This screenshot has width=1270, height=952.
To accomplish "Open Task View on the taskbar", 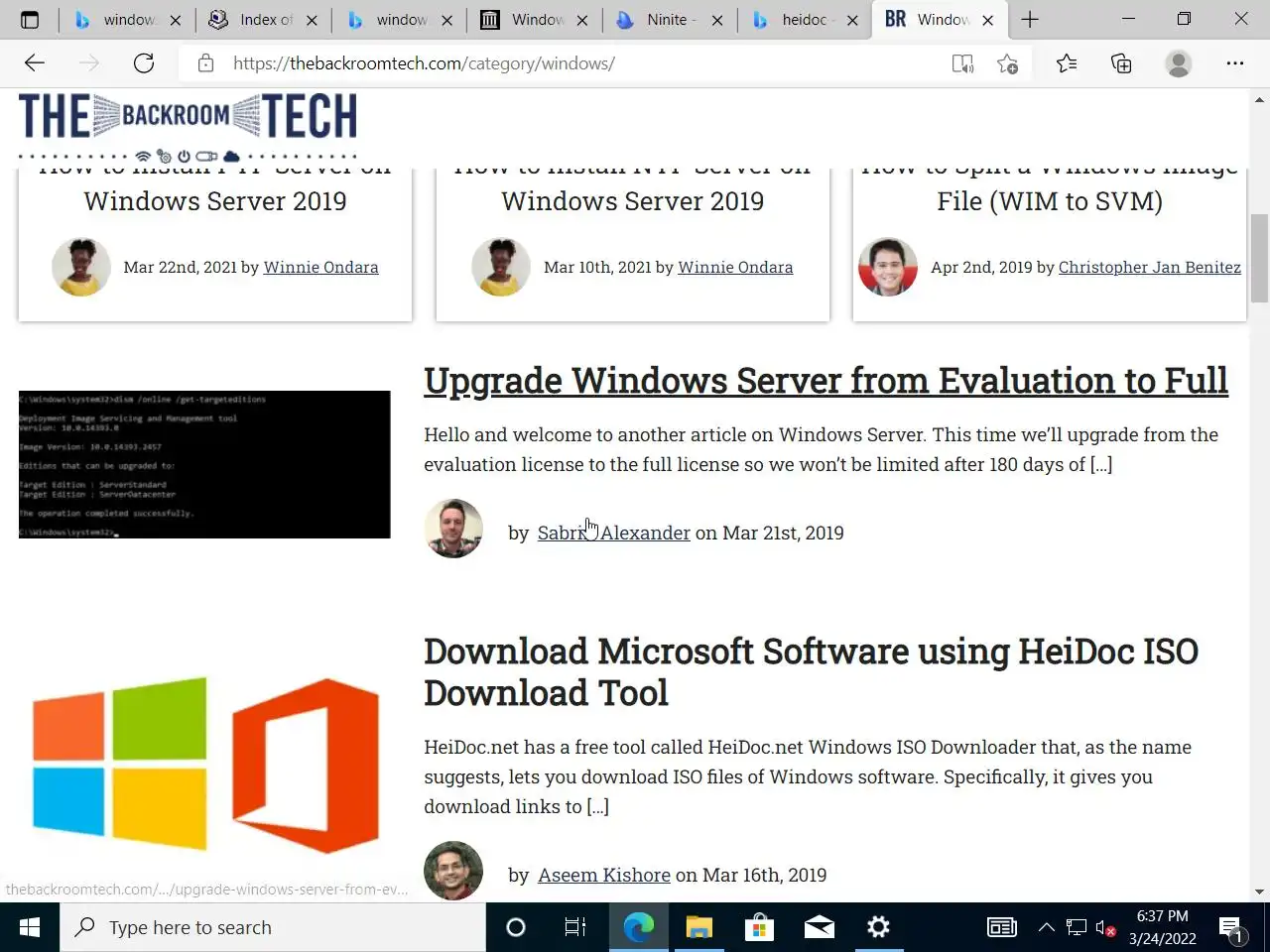I will coord(575,927).
